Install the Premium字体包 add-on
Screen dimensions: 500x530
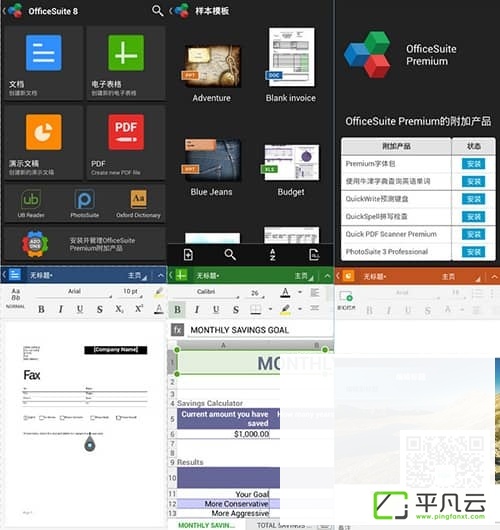pos(473,164)
